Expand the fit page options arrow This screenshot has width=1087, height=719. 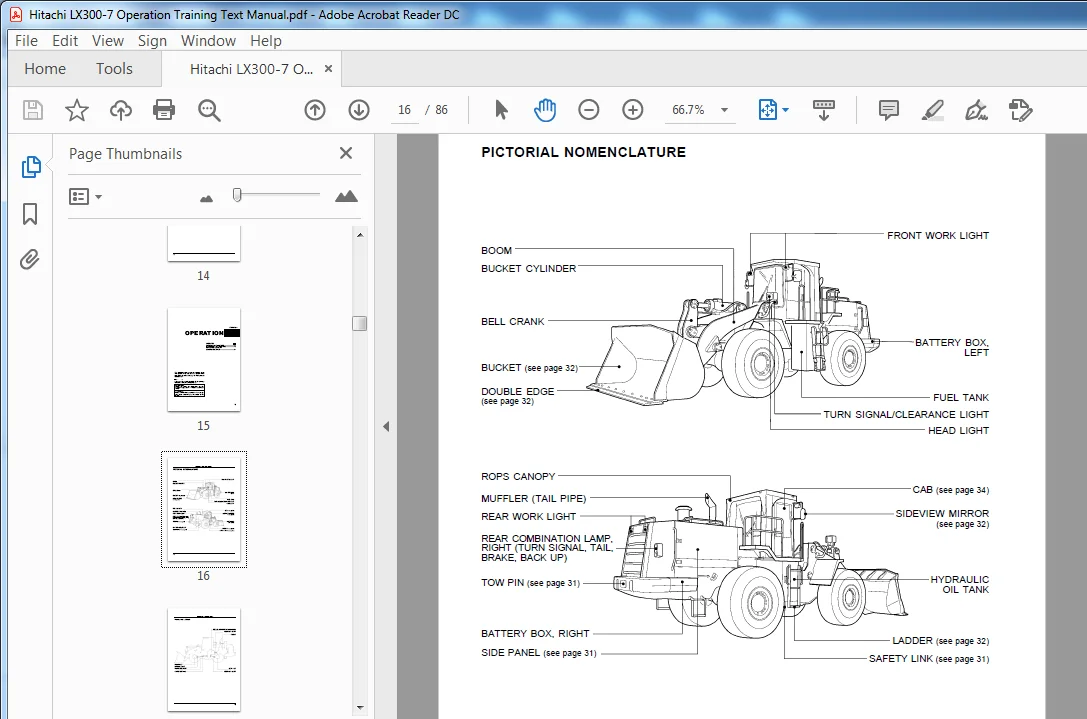(x=785, y=110)
